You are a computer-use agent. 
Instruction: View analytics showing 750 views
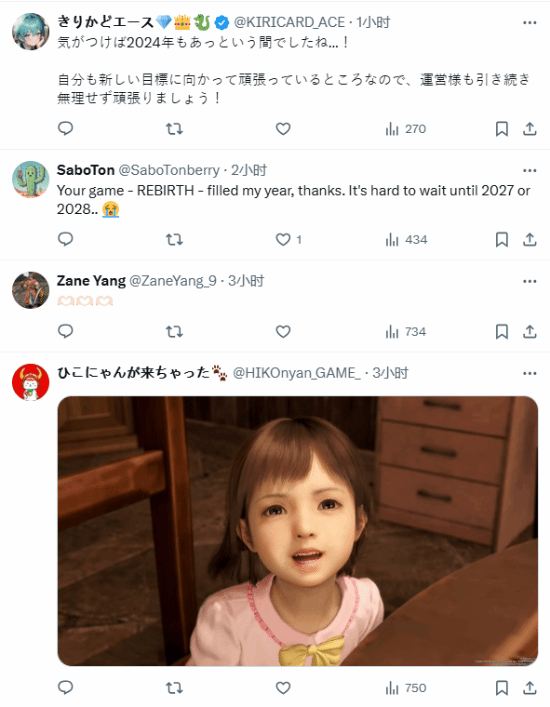(x=406, y=688)
